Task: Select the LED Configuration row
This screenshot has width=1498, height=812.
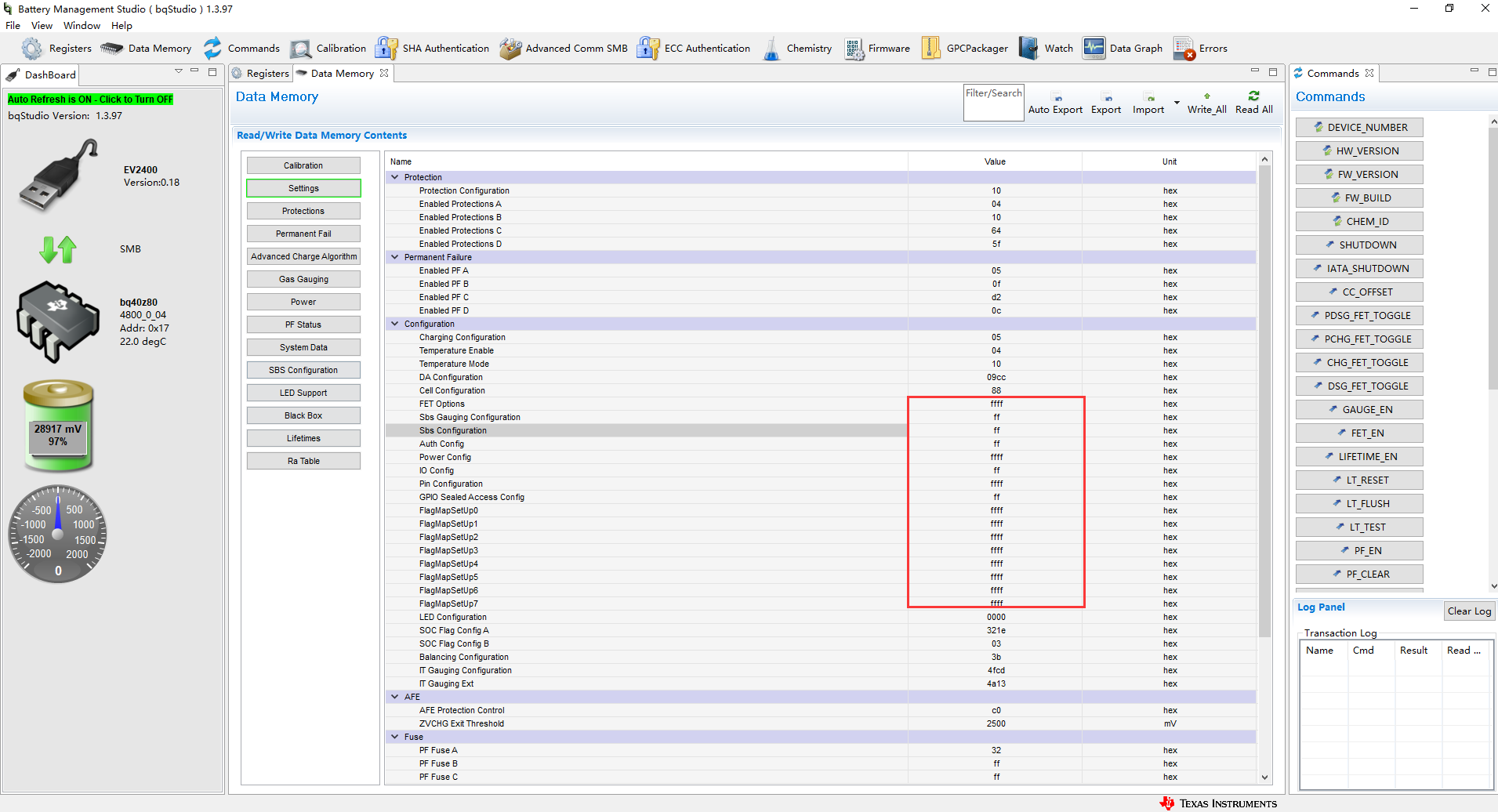Action: [821, 617]
